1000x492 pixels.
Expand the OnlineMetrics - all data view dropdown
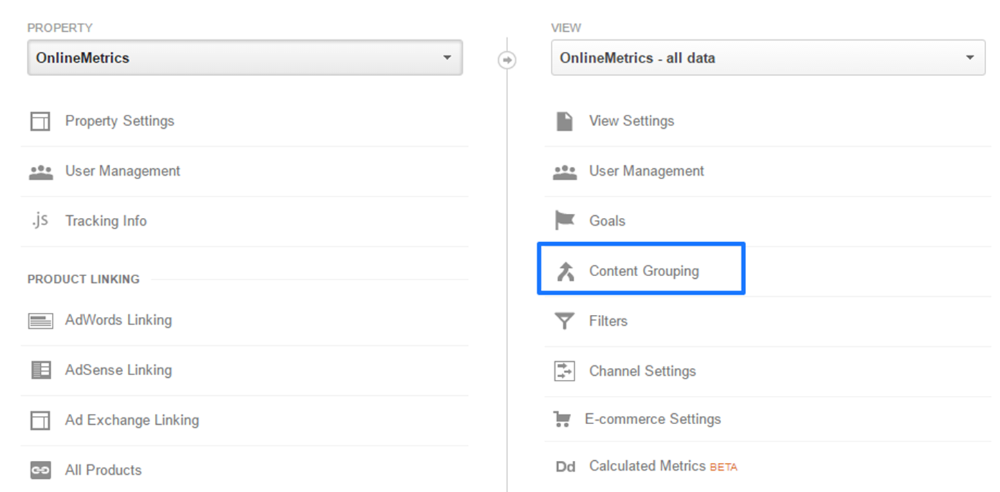[x=768, y=58]
